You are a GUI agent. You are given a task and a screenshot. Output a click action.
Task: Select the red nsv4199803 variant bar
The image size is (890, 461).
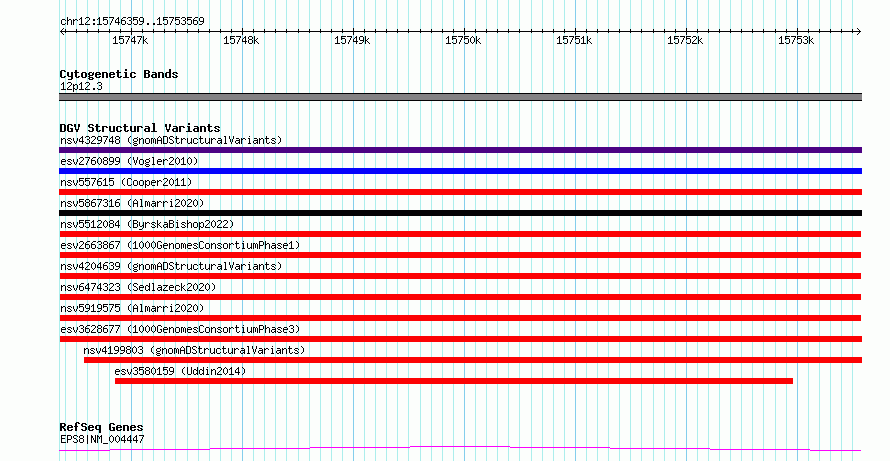point(473,360)
